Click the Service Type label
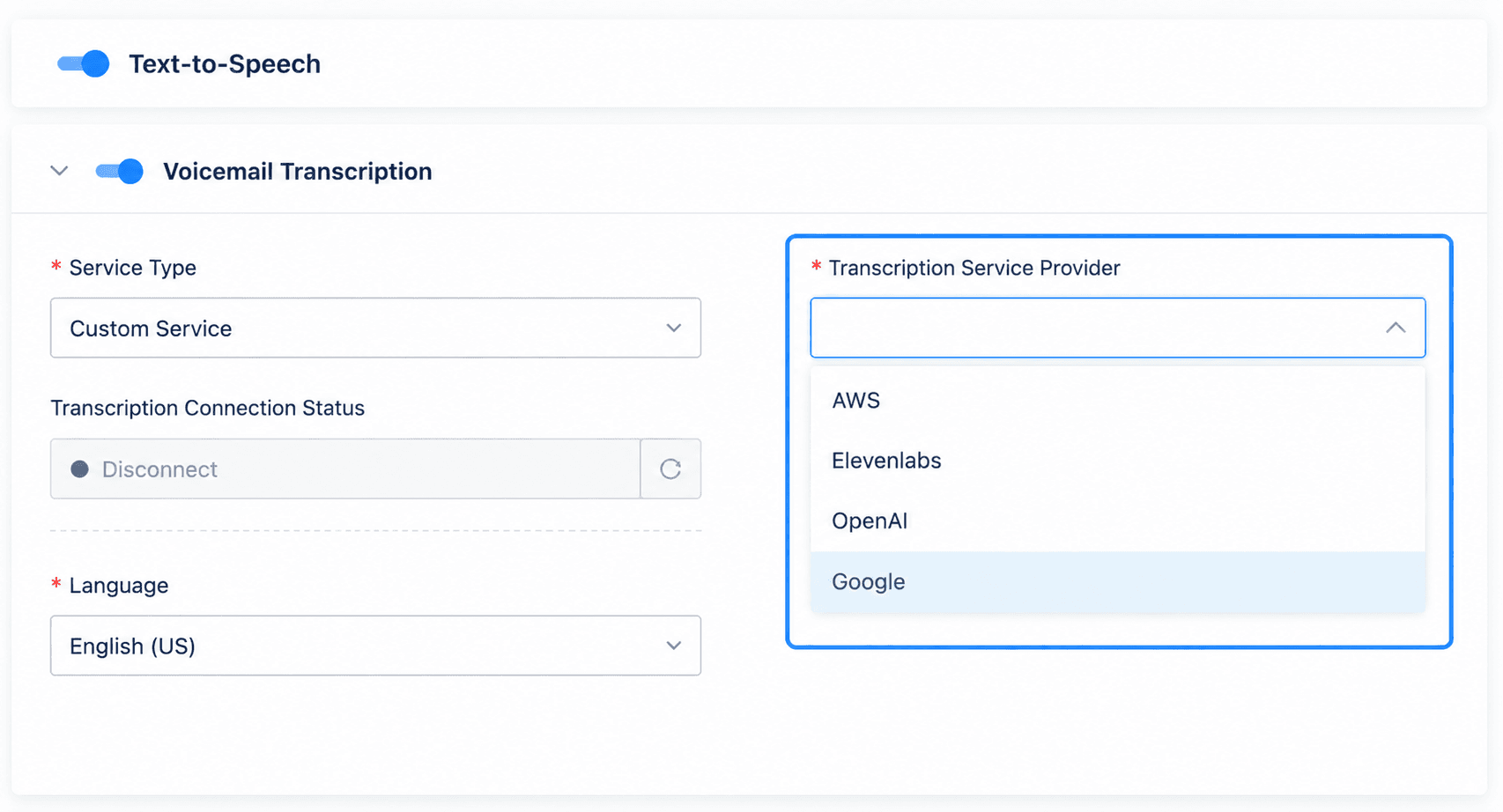The width and height of the screenshot is (1503, 812). 133,268
